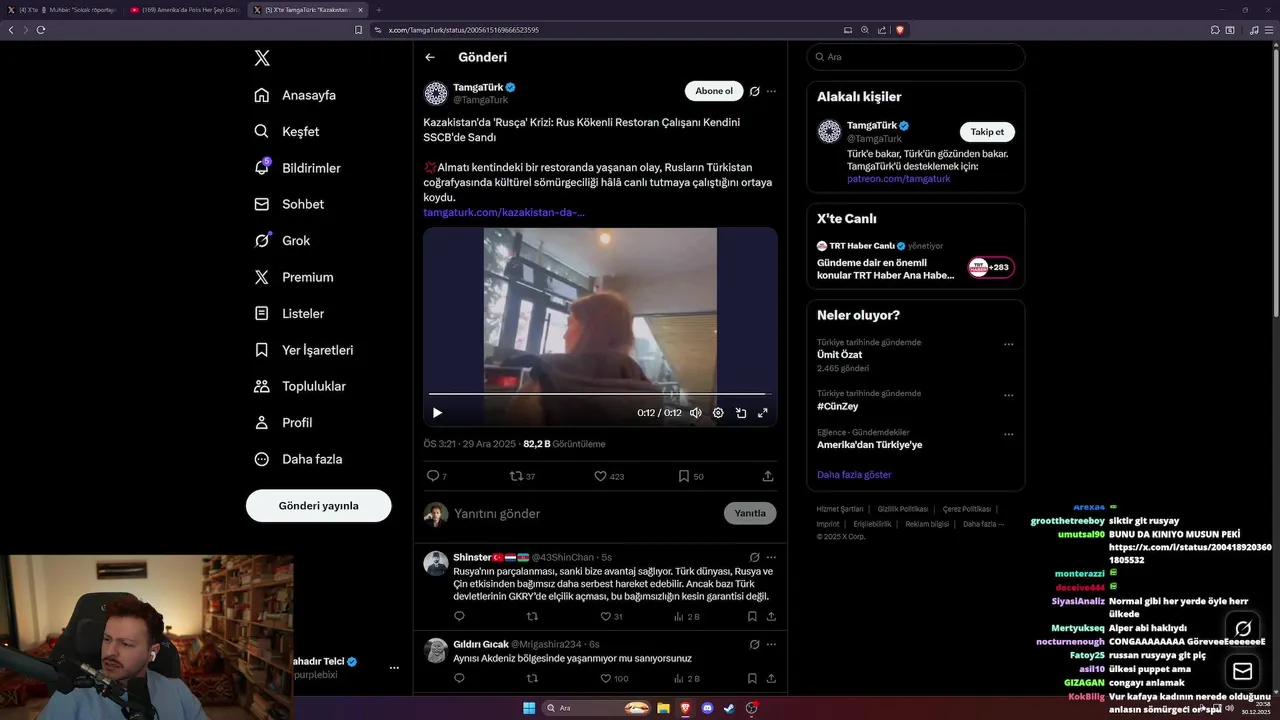Expand Daha fazla menu in sidebar
1280x720 pixels.
coord(298,459)
